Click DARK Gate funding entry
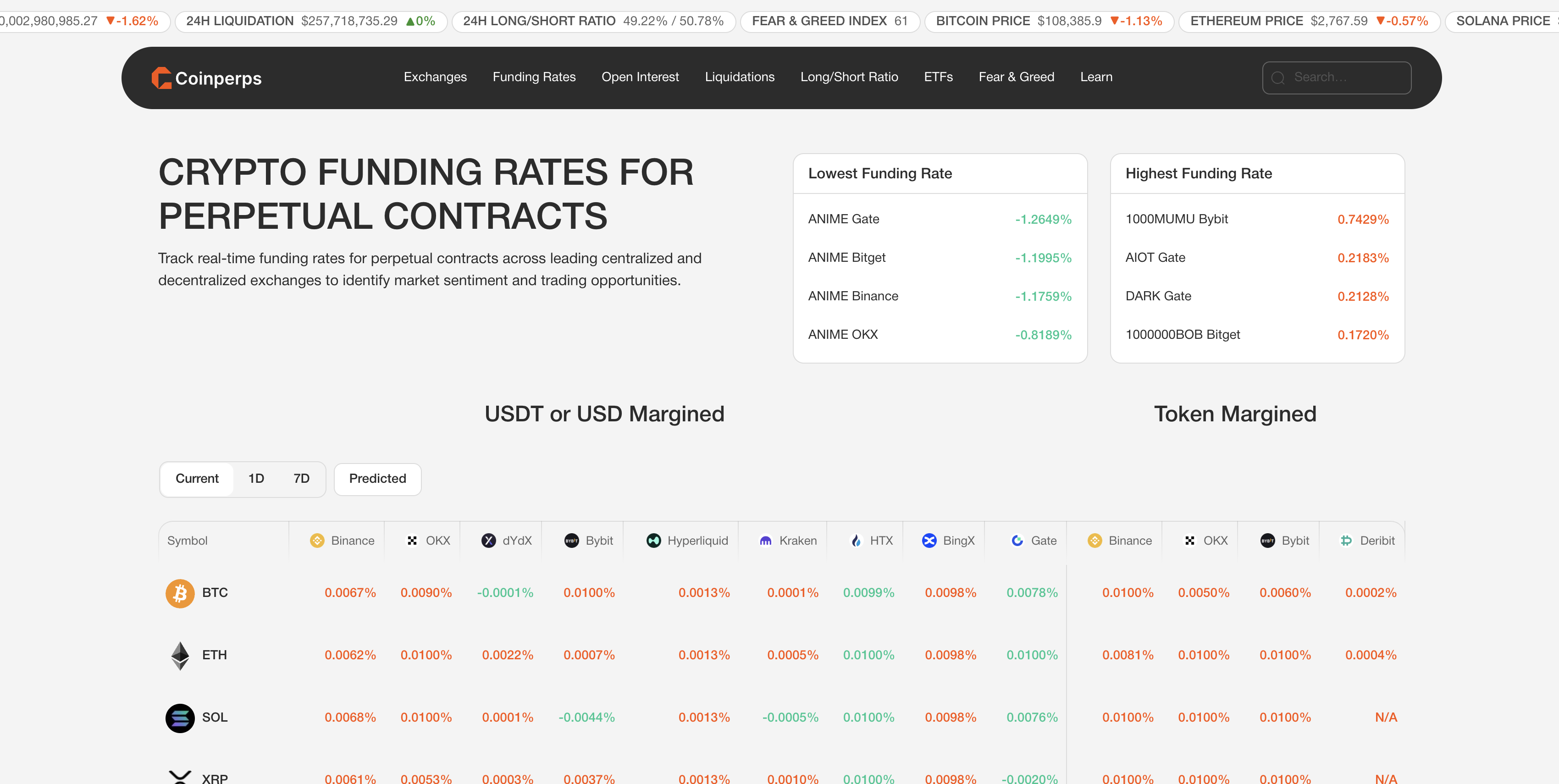The height and width of the screenshot is (784, 1559). coord(1257,297)
